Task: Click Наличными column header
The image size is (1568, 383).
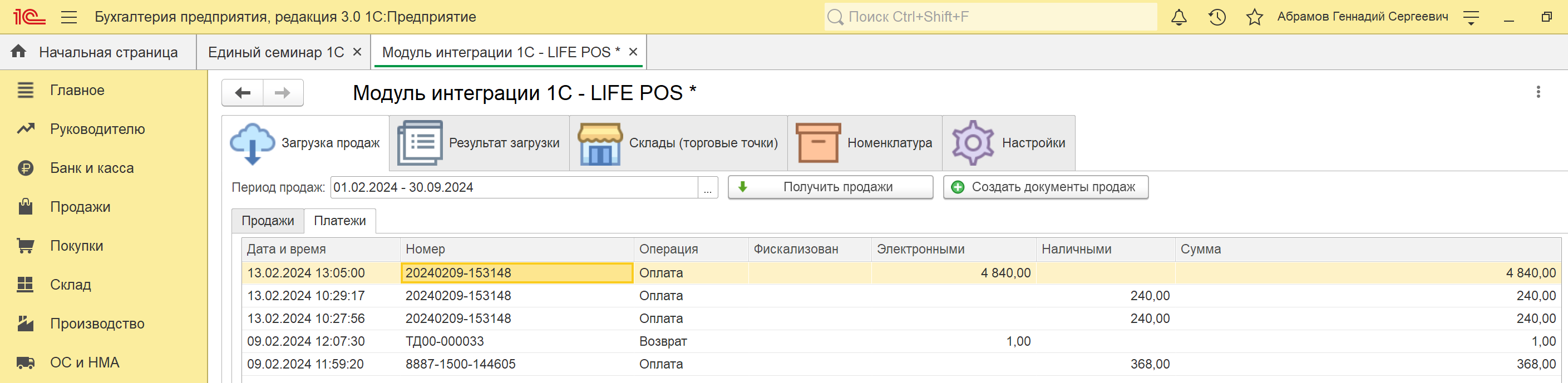Action: point(1106,249)
